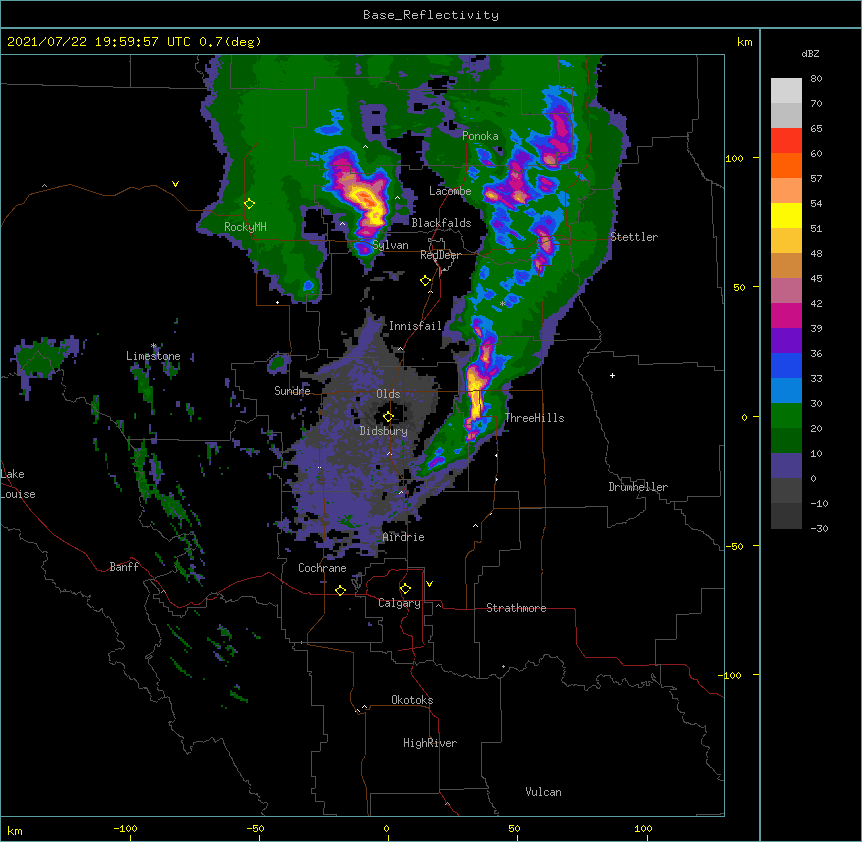Click the Cochrane town label
862x842 pixels.
pos(322,568)
